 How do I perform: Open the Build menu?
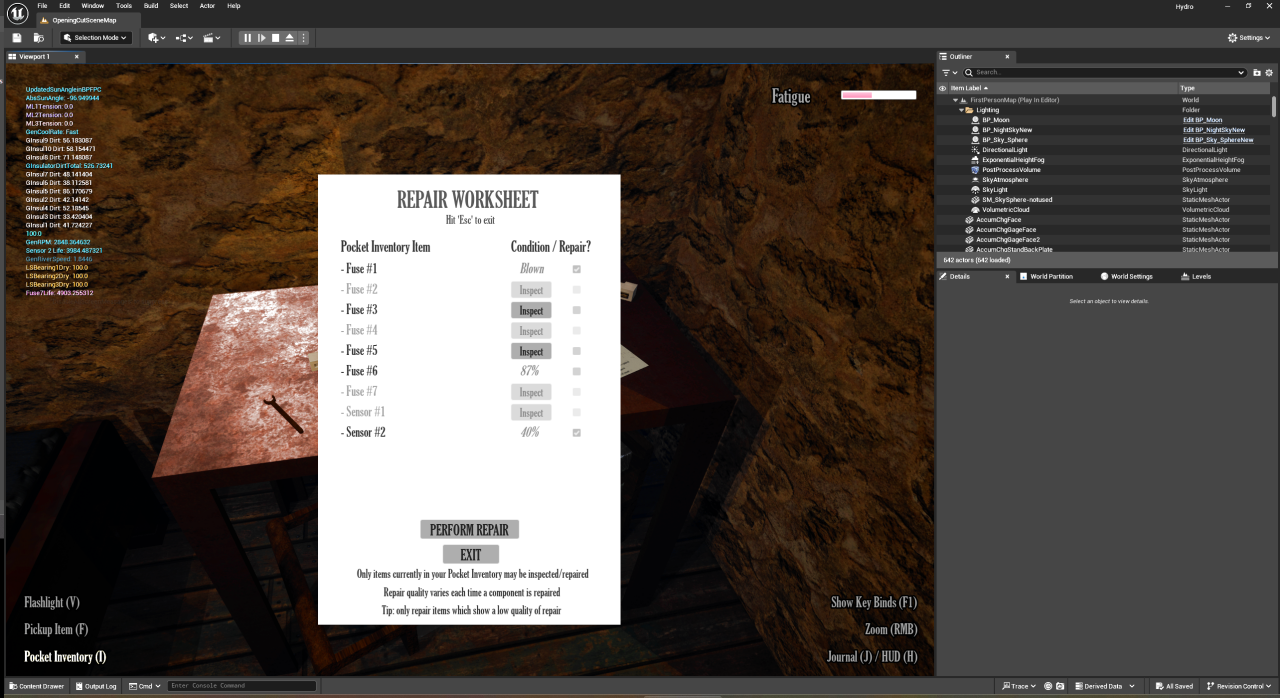[x=150, y=6]
